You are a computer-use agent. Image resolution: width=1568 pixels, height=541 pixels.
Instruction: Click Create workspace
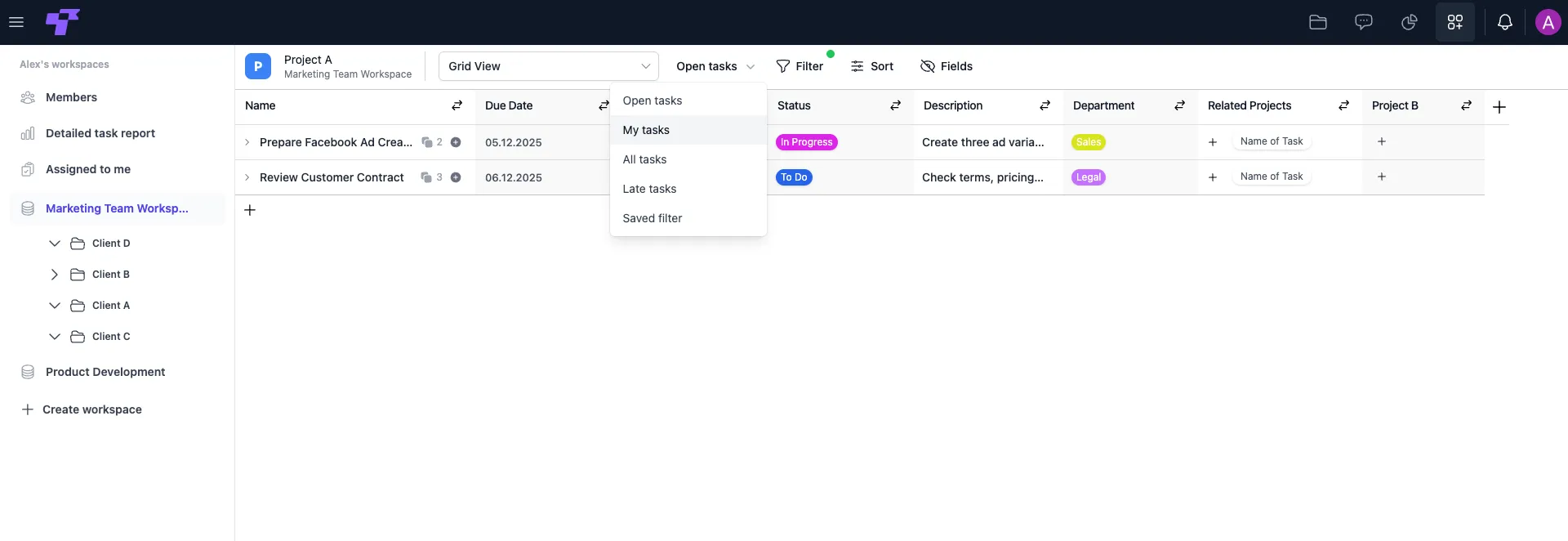(x=82, y=409)
